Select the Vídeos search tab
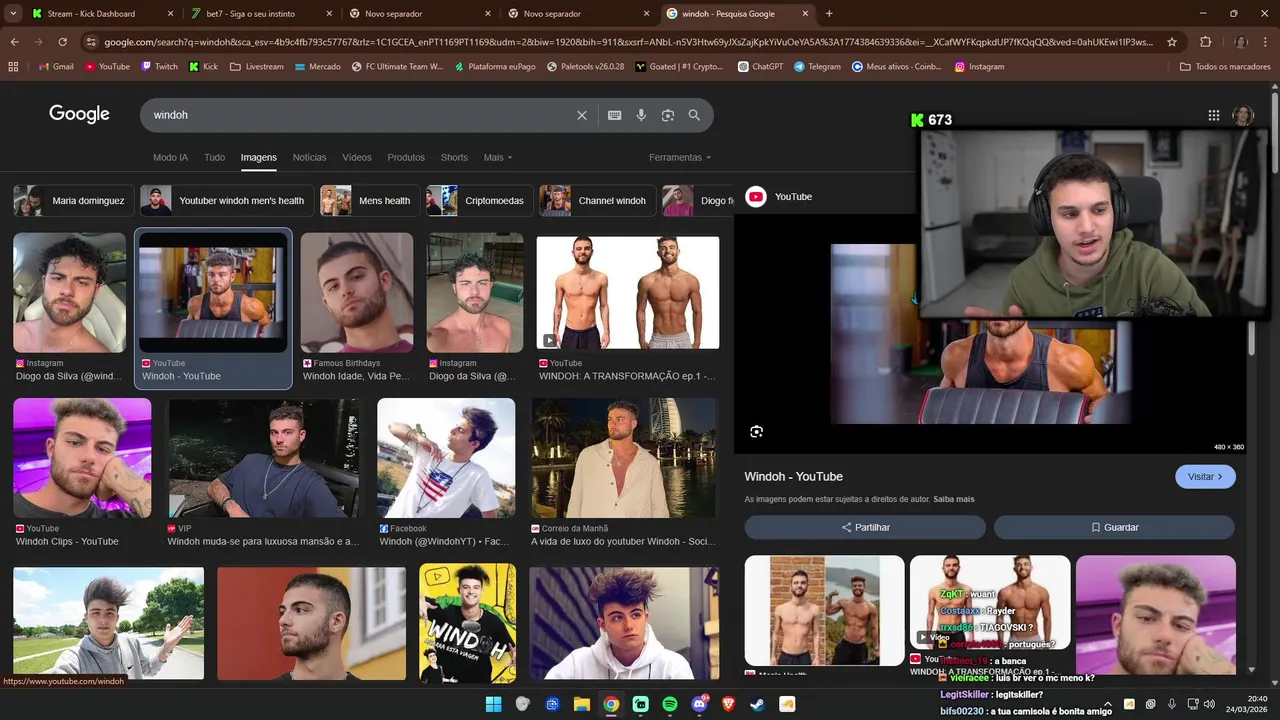Screen dimensions: 1280x720 [x=357, y=157]
